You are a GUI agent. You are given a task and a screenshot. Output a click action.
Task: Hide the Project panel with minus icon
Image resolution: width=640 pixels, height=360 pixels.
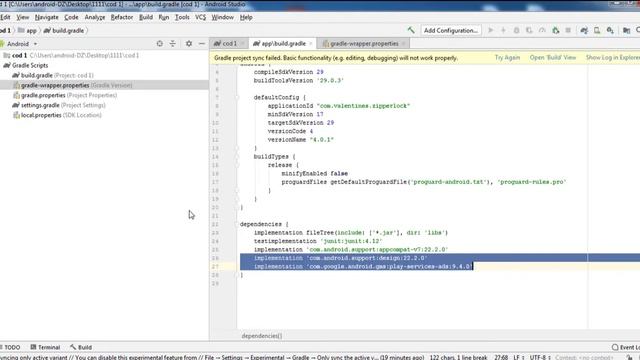tap(202, 43)
